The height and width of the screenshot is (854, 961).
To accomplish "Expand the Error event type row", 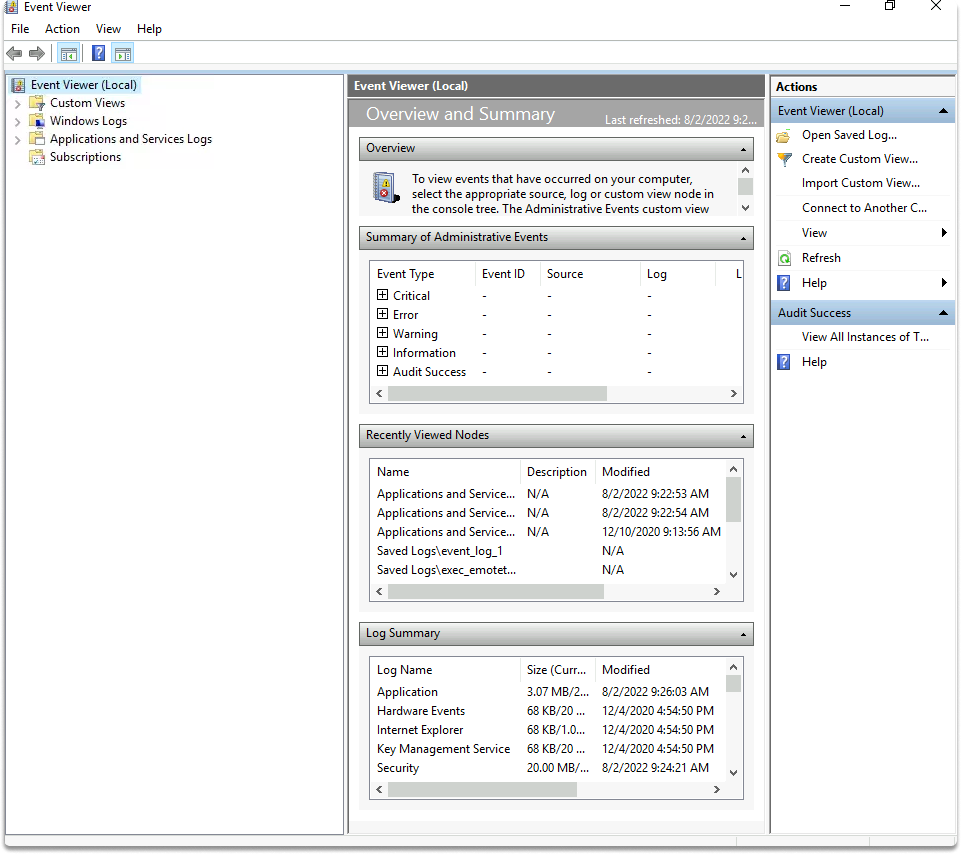I will click(382, 314).
